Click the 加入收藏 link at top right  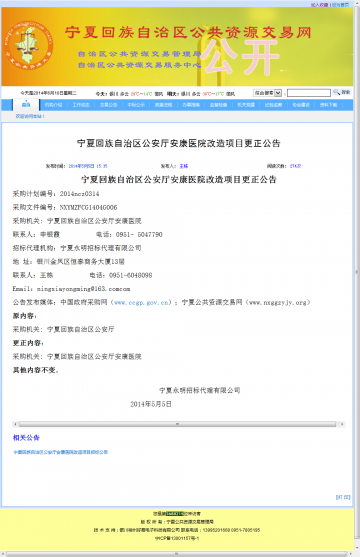(319, 5)
